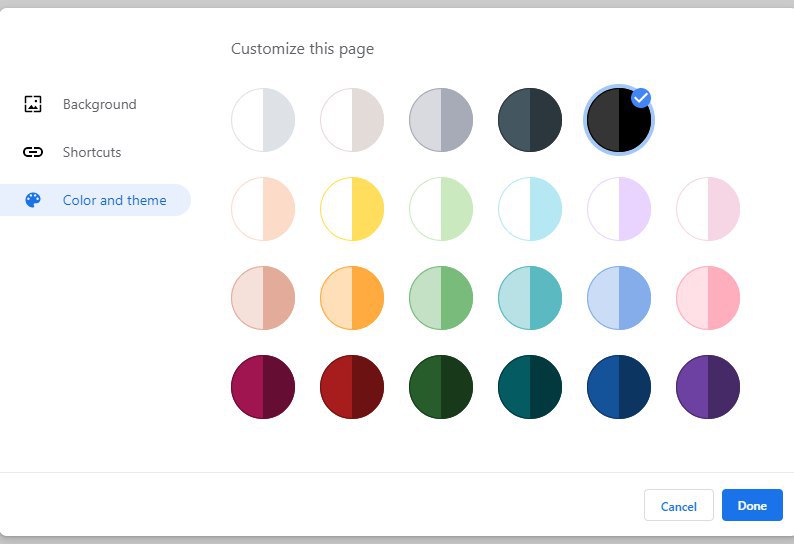Pick the white and lavender swatch

click(619, 209)
